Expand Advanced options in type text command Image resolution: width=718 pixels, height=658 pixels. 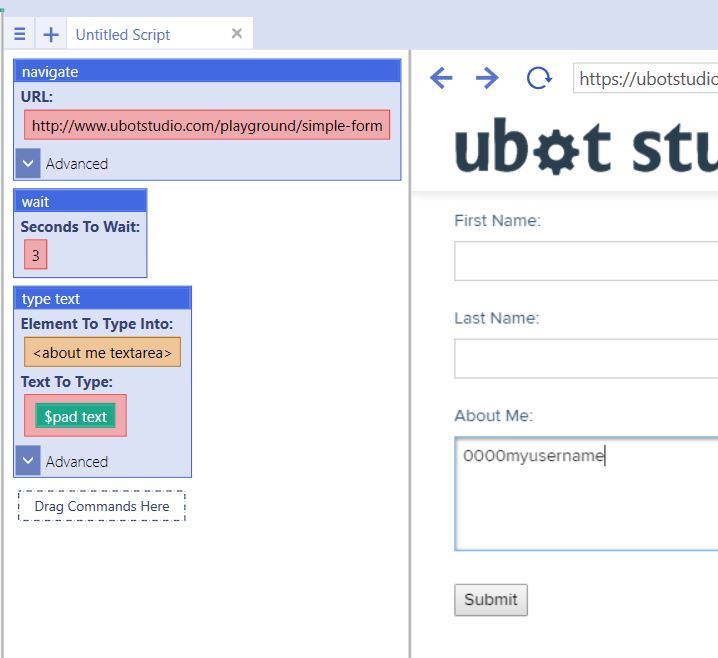[x=28, y=460]
